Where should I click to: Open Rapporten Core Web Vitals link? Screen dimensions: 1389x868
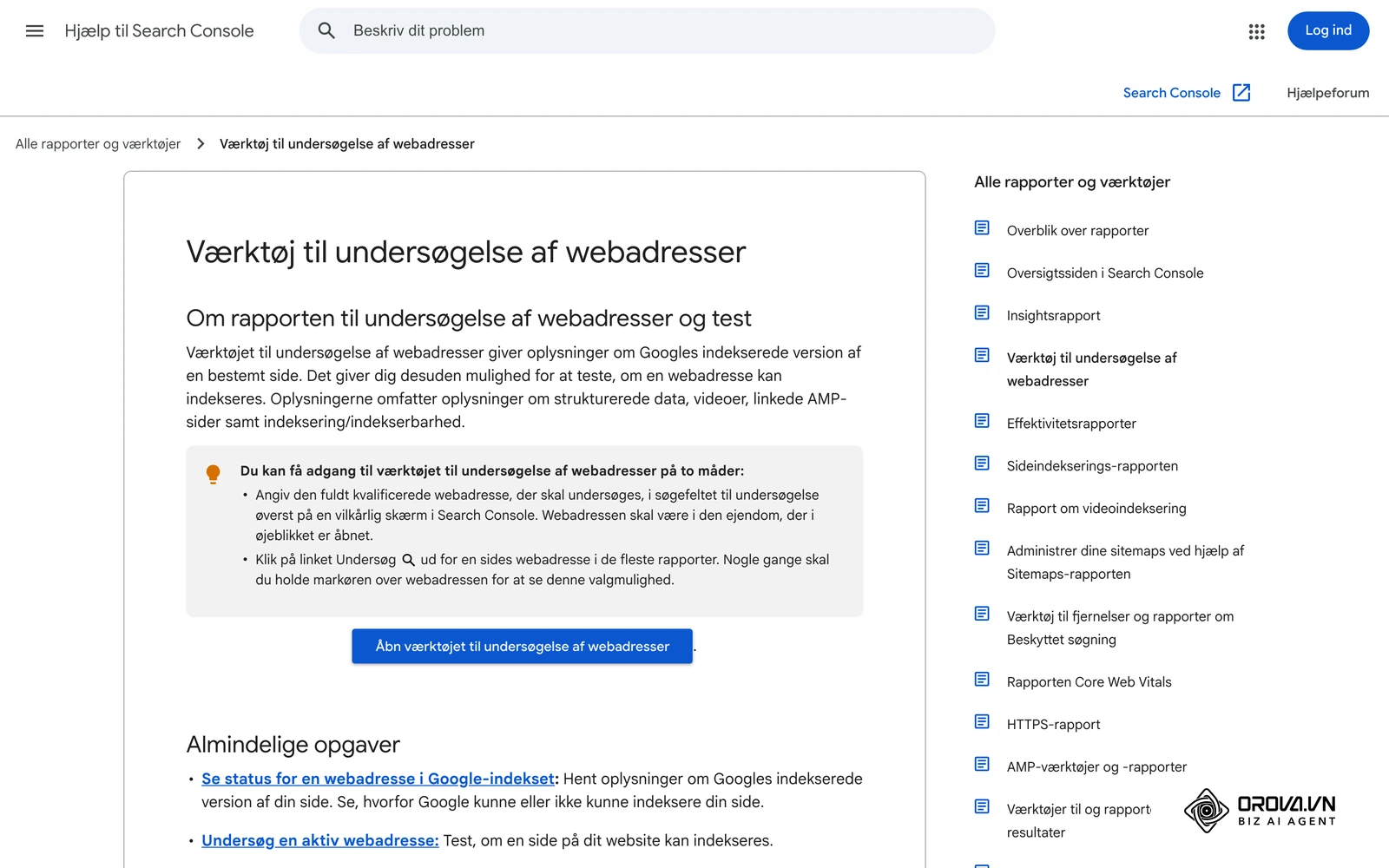click(x=1089, y=682)
